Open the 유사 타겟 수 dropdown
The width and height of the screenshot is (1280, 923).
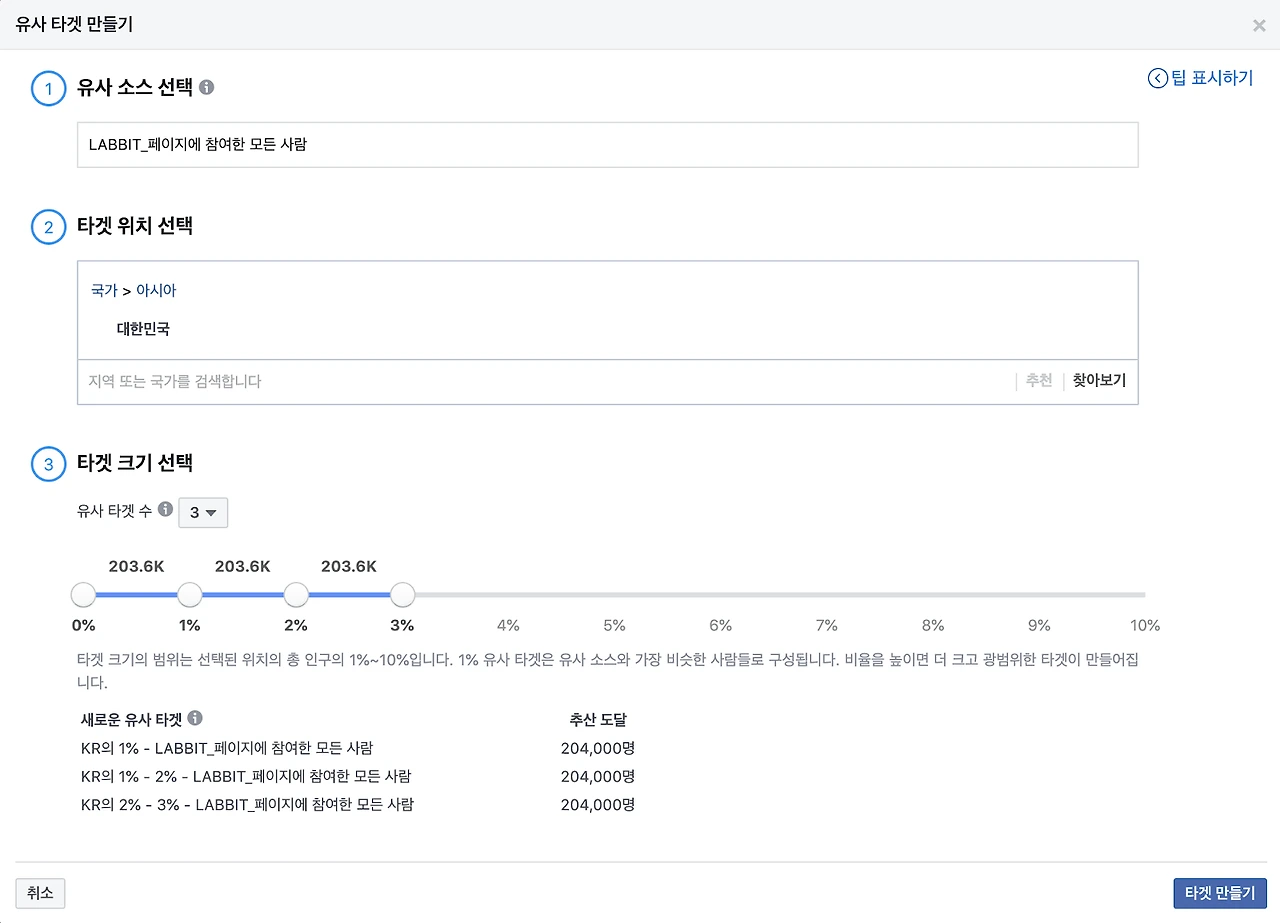203,512
